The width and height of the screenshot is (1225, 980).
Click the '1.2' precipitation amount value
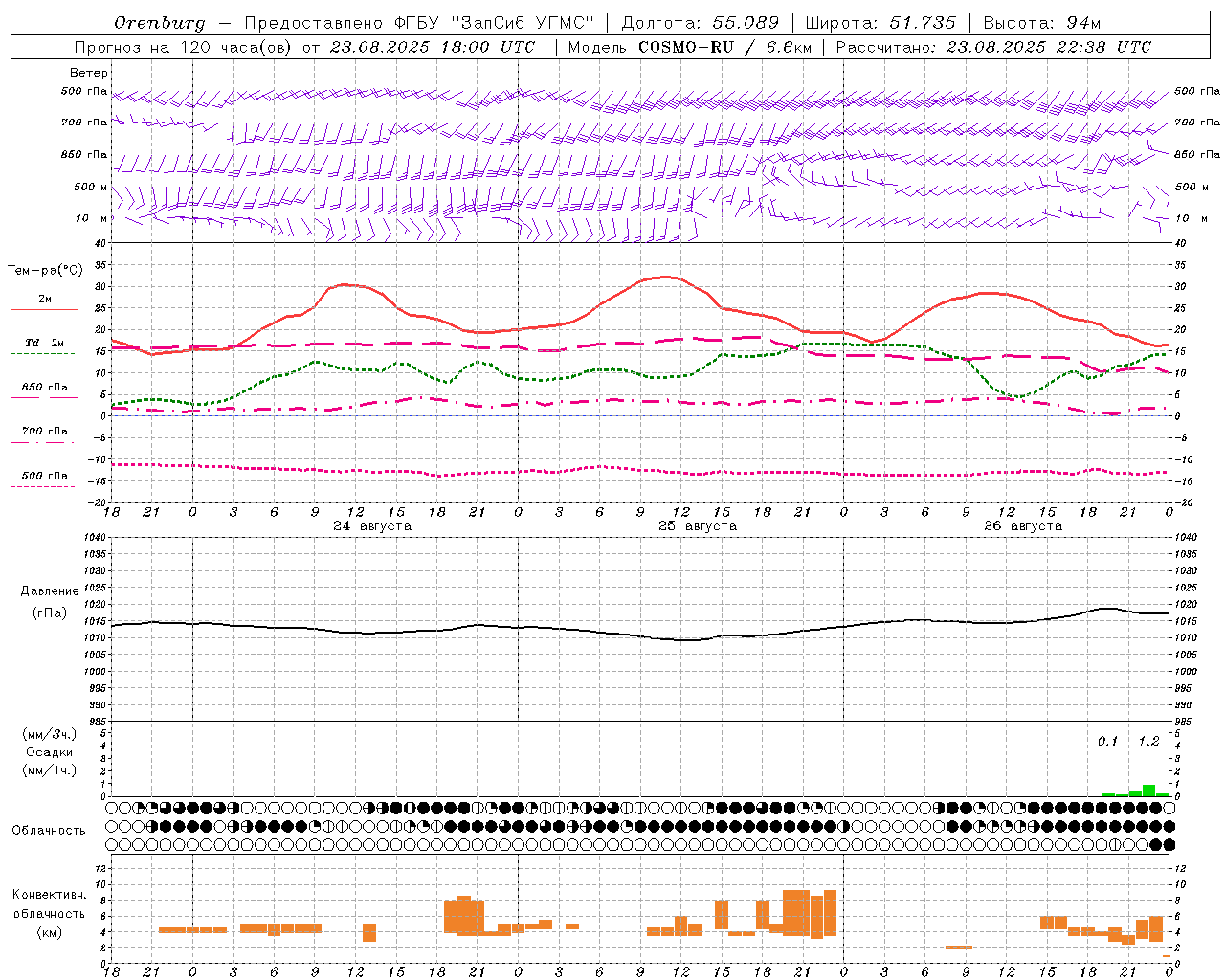coord(1148,742)
